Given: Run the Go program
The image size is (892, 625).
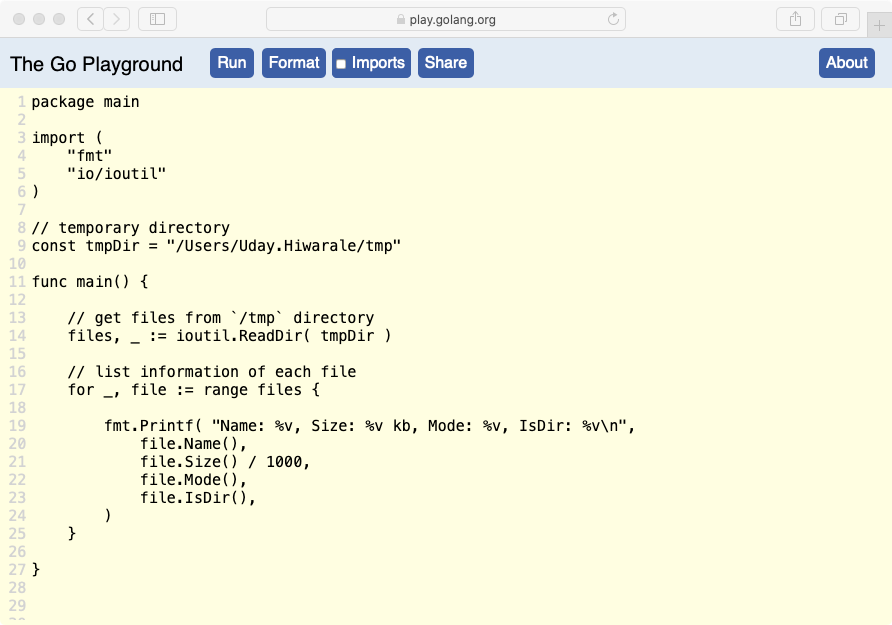Looking at the screenshot, I should click(x=232, y=63).
